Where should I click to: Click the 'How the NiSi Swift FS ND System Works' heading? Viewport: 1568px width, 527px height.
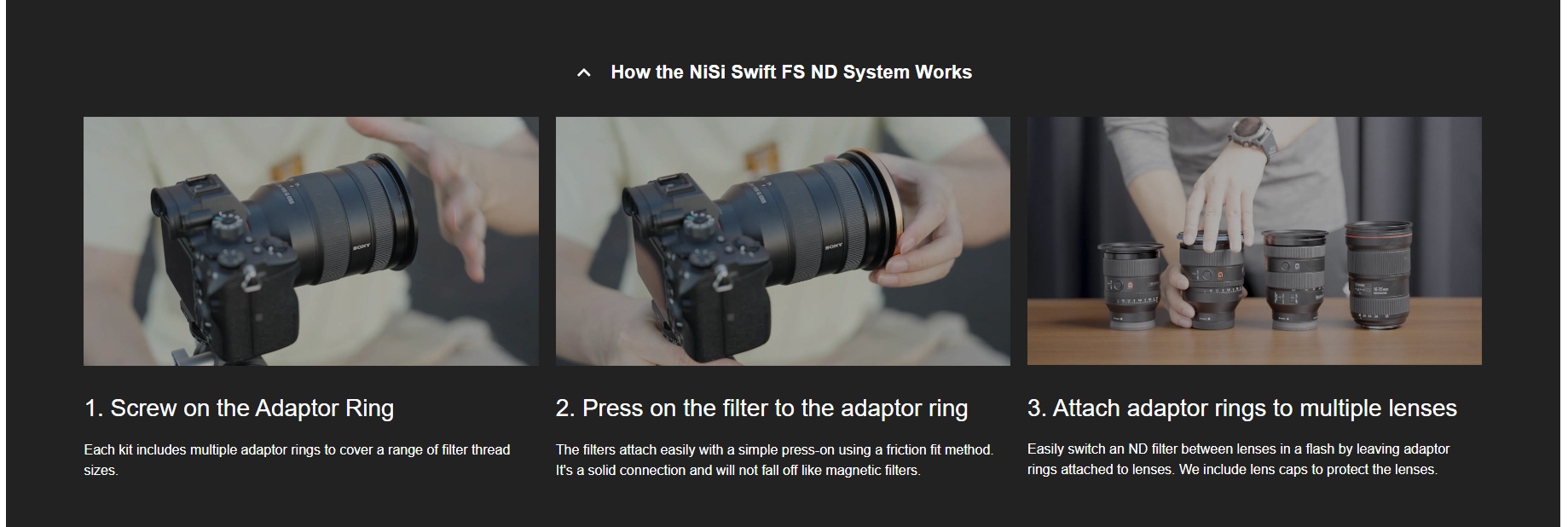coord(791,72)
